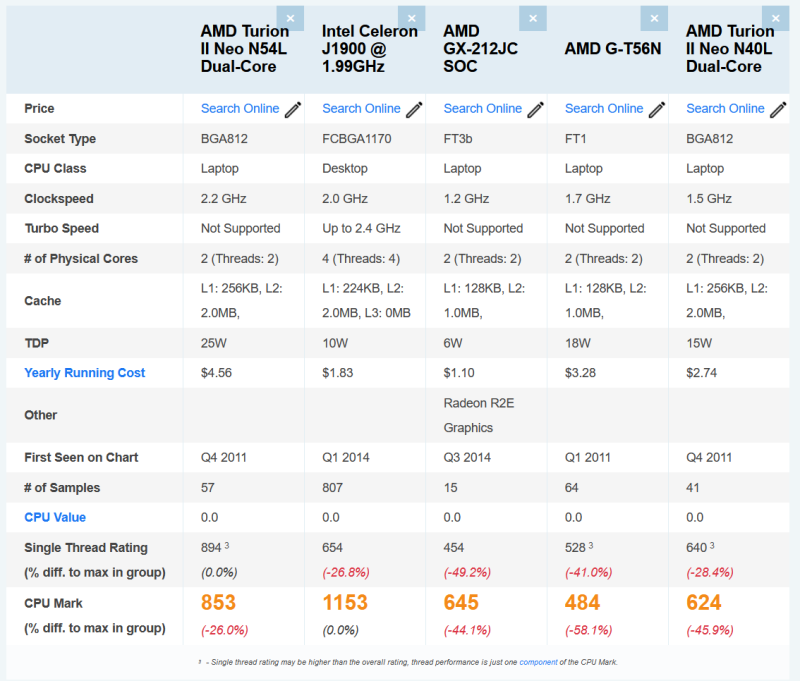Image resolution: width=800 pixels, height=681 pixels.
Task: Select Intel Celeron J1900 column heading
Action: click(369, 49)
